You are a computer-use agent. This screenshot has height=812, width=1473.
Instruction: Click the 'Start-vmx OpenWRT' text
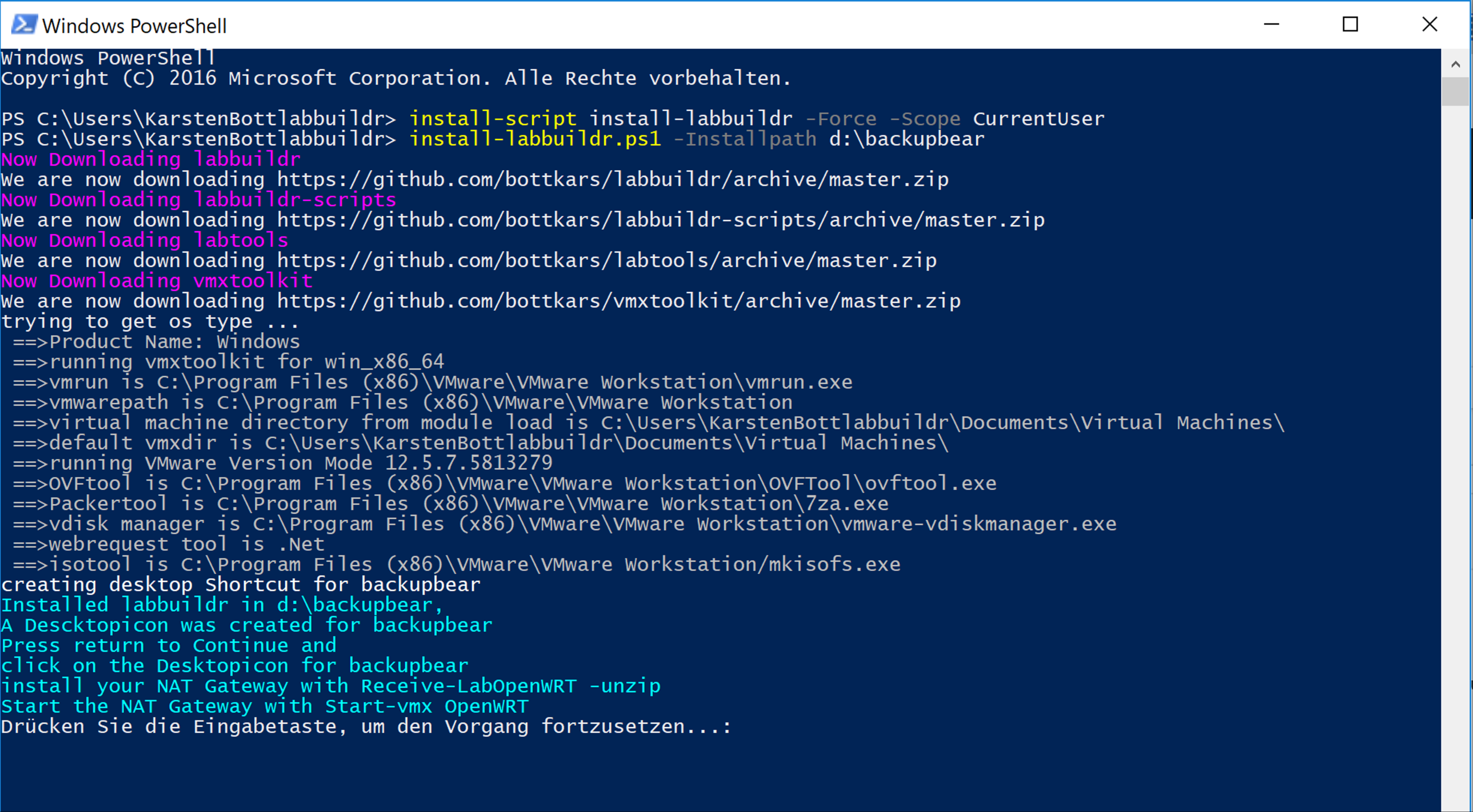(426, 706)
